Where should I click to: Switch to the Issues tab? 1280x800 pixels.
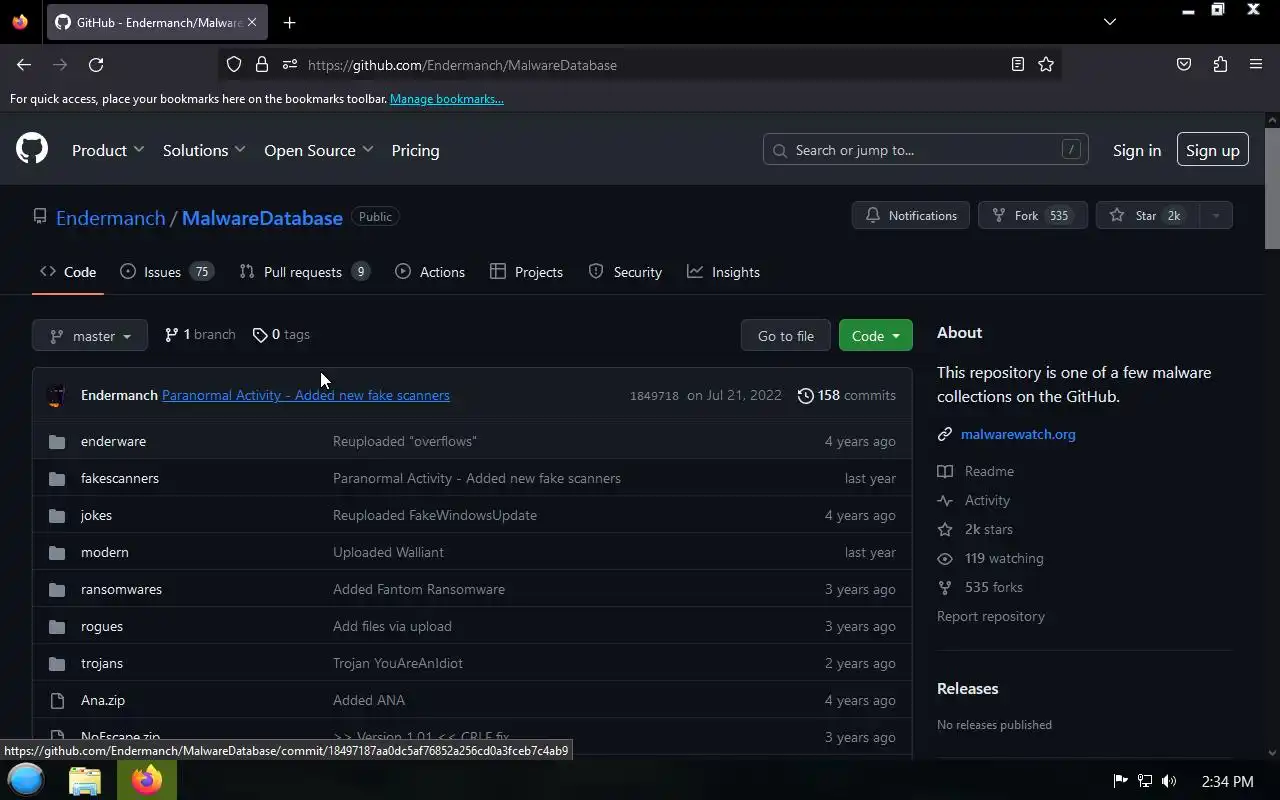[166, 272]
